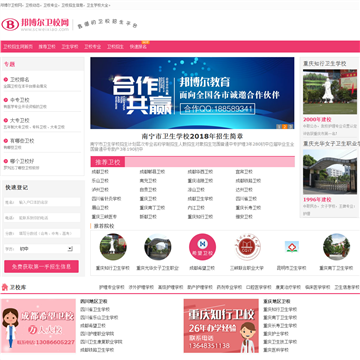The height and width of the screenshot is (360, 360).
Task: Open the 中专卫校 topic link
Action: click(x=20, y=100)
